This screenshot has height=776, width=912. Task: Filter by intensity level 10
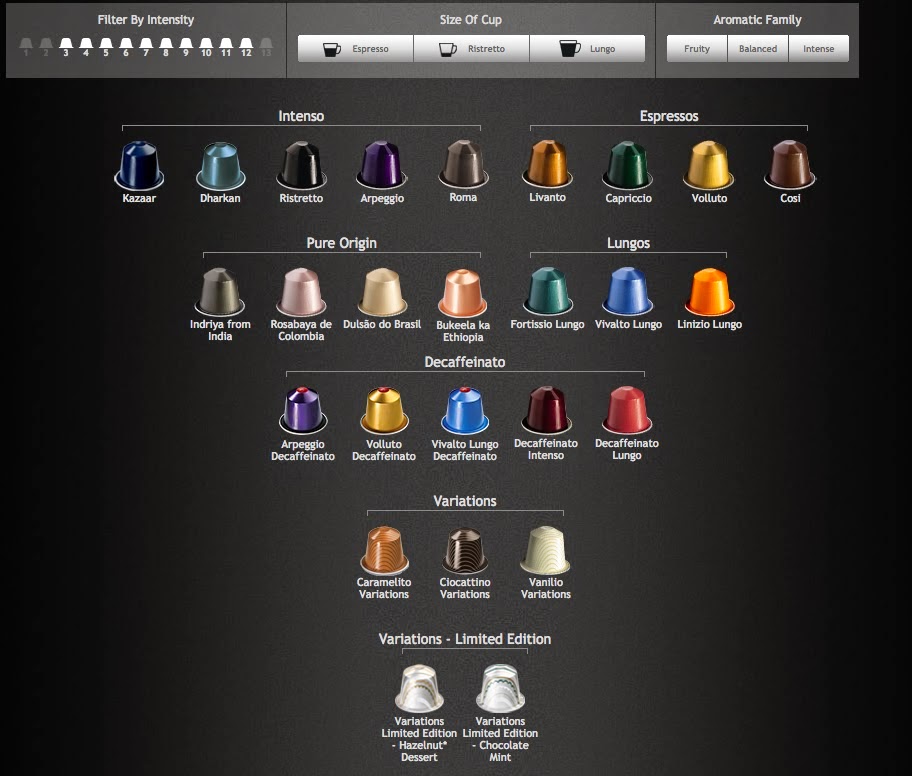click(x=206, y=47)
